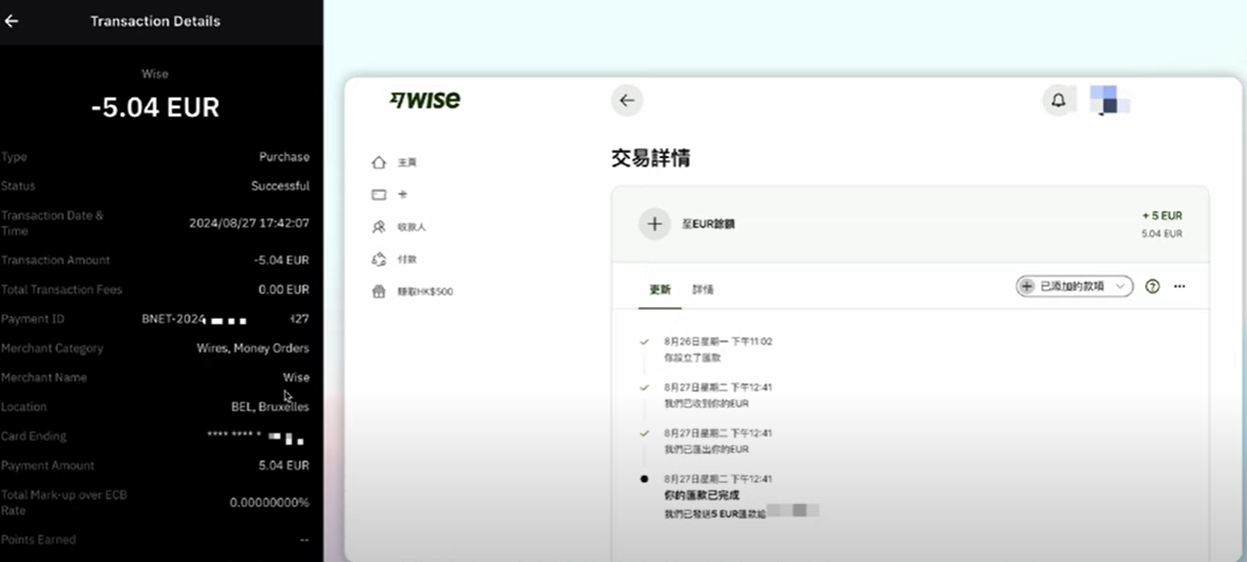Open the Wise profile avatar
Viewport: 1247px width, 562px height.
pos(1110,100)
